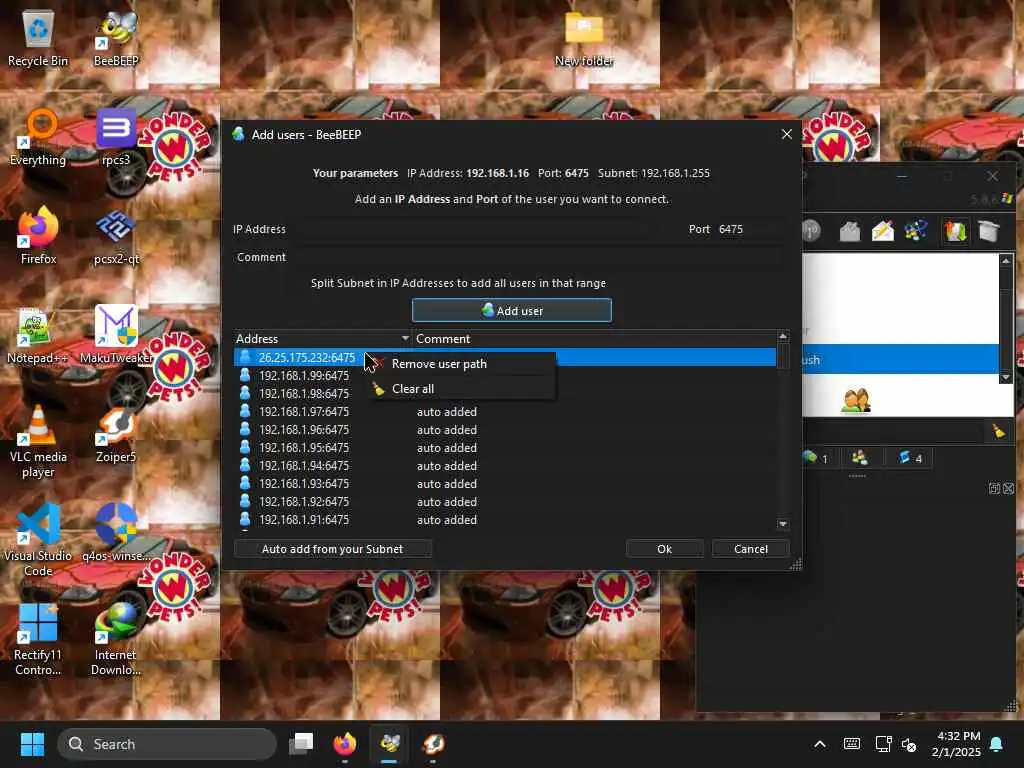Viewport: 1024px width, 768px height.
Task: Open the Windows Start menu
Action: coord(32,744)
